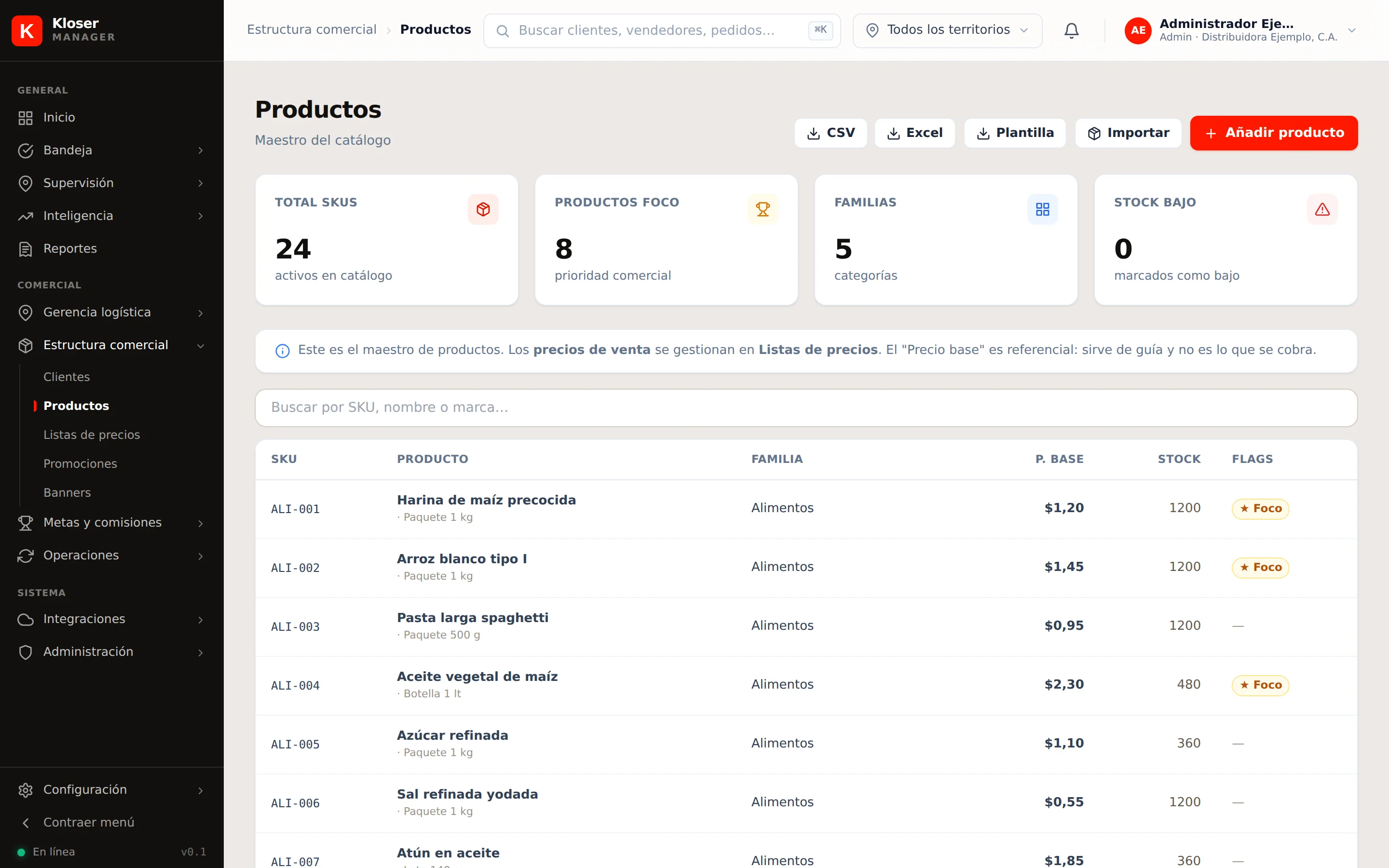Click the Estructura comercial breadcrumb link
Image resolution: width=1389 pixels, height=868 pixels.
pos(312,30)
